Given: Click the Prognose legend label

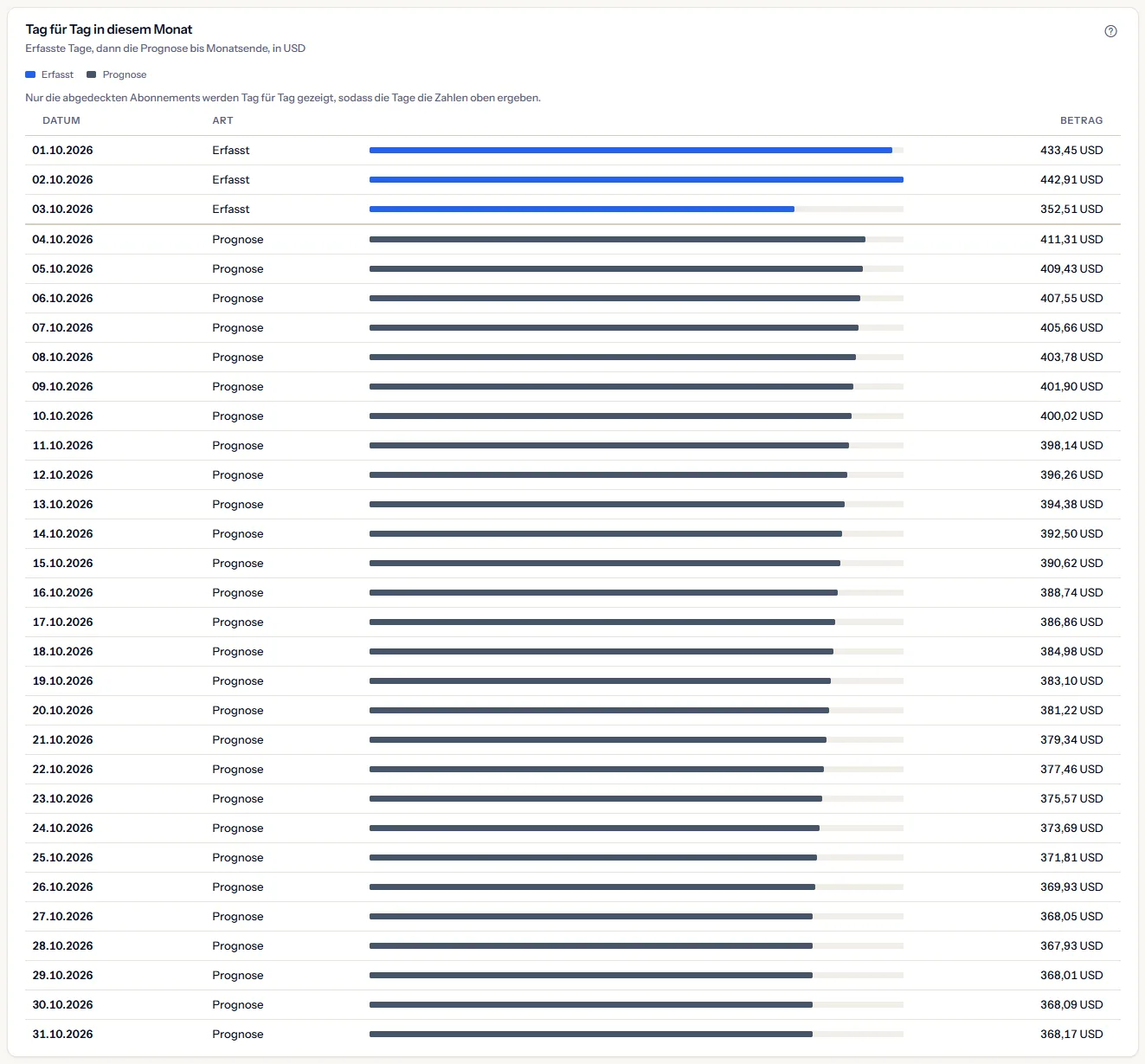Looking at the screenshot, I should (x=125, y=74).
